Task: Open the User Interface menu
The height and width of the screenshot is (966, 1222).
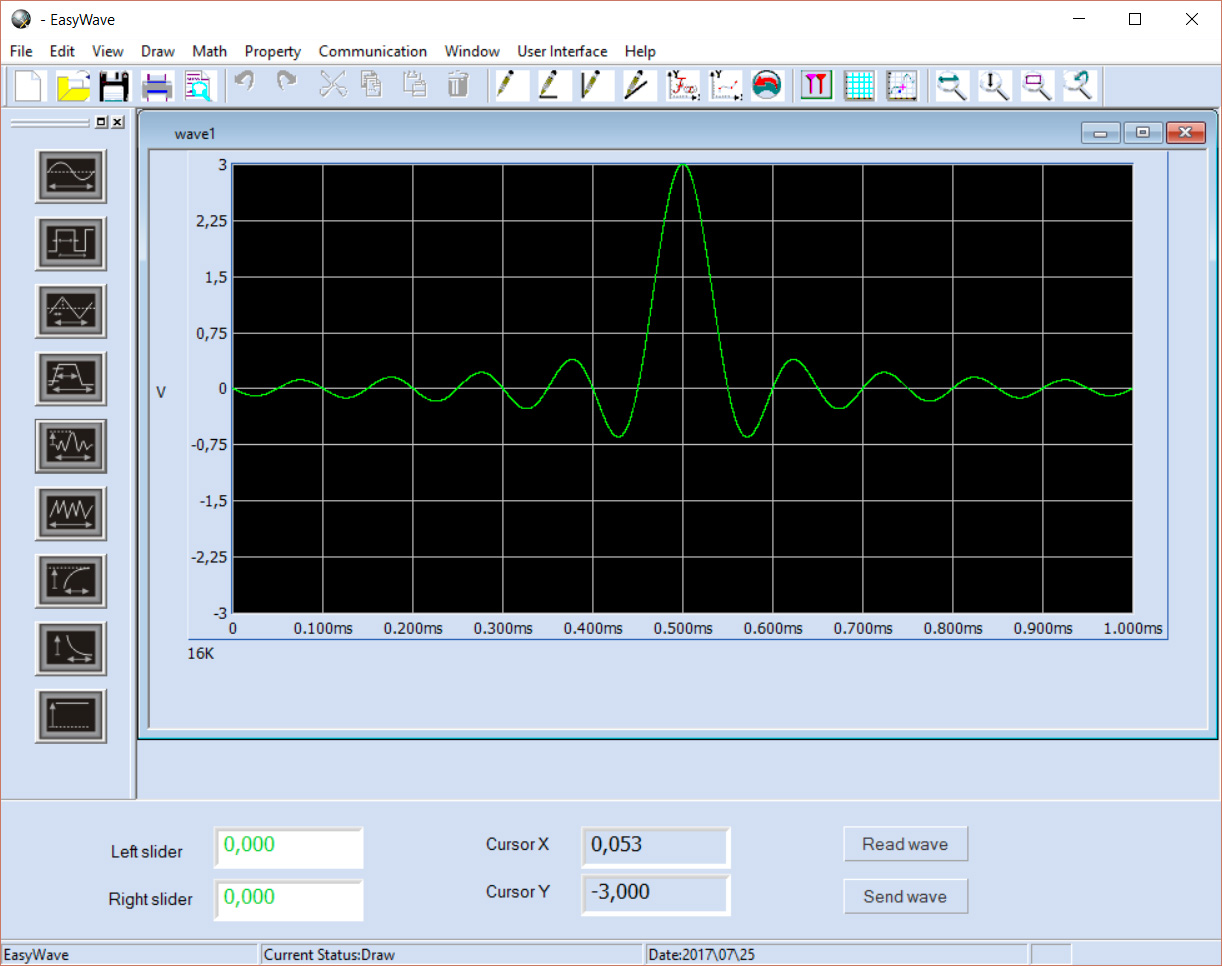Action: [x=562, y=51]
